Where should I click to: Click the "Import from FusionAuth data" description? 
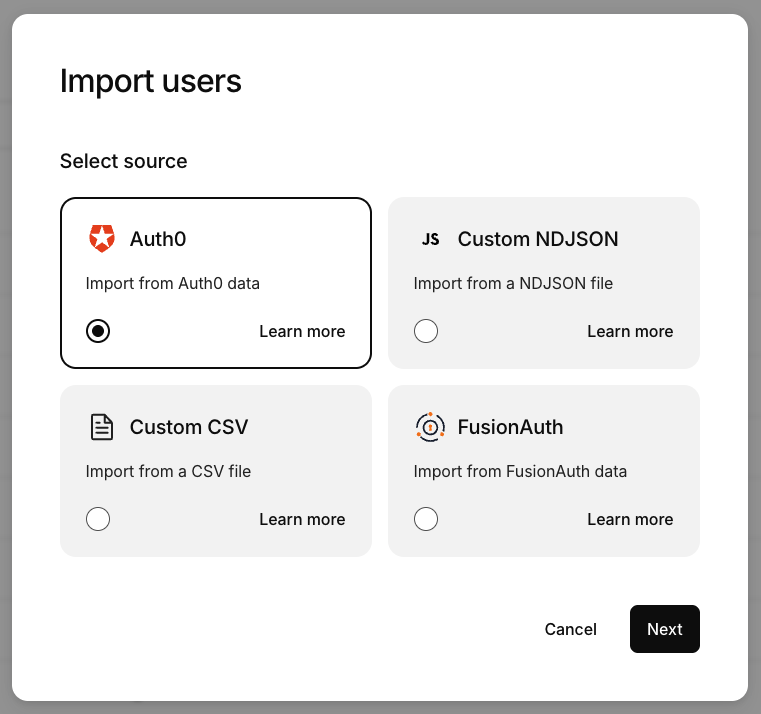tap(520, 471)
